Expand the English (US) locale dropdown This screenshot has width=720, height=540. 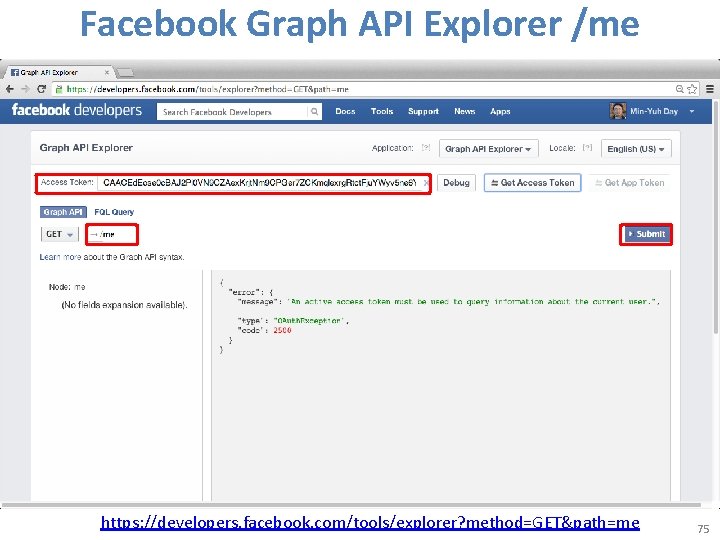(636, 149)
